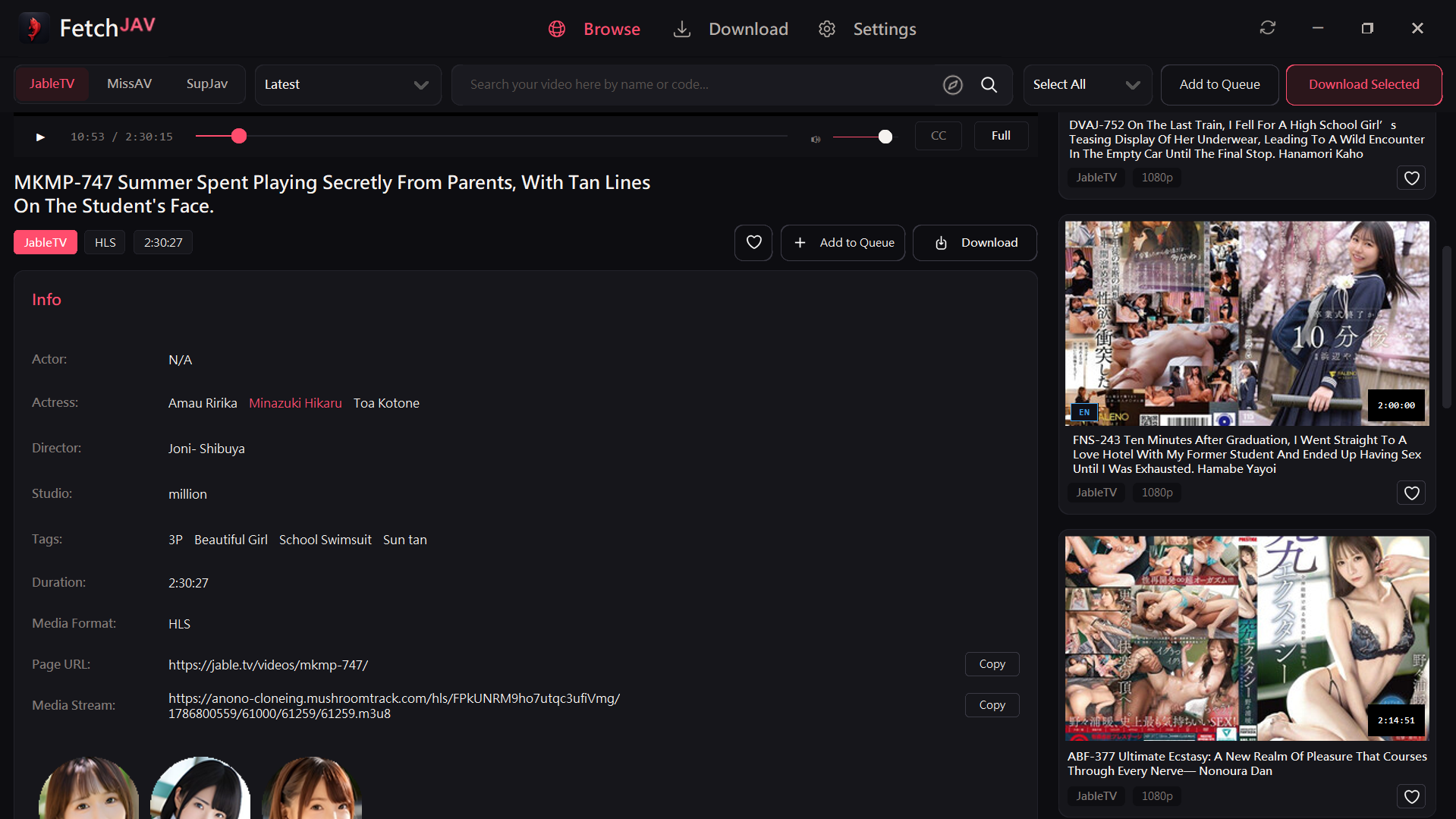Click the HLS format badge

(x=105, y=243)
